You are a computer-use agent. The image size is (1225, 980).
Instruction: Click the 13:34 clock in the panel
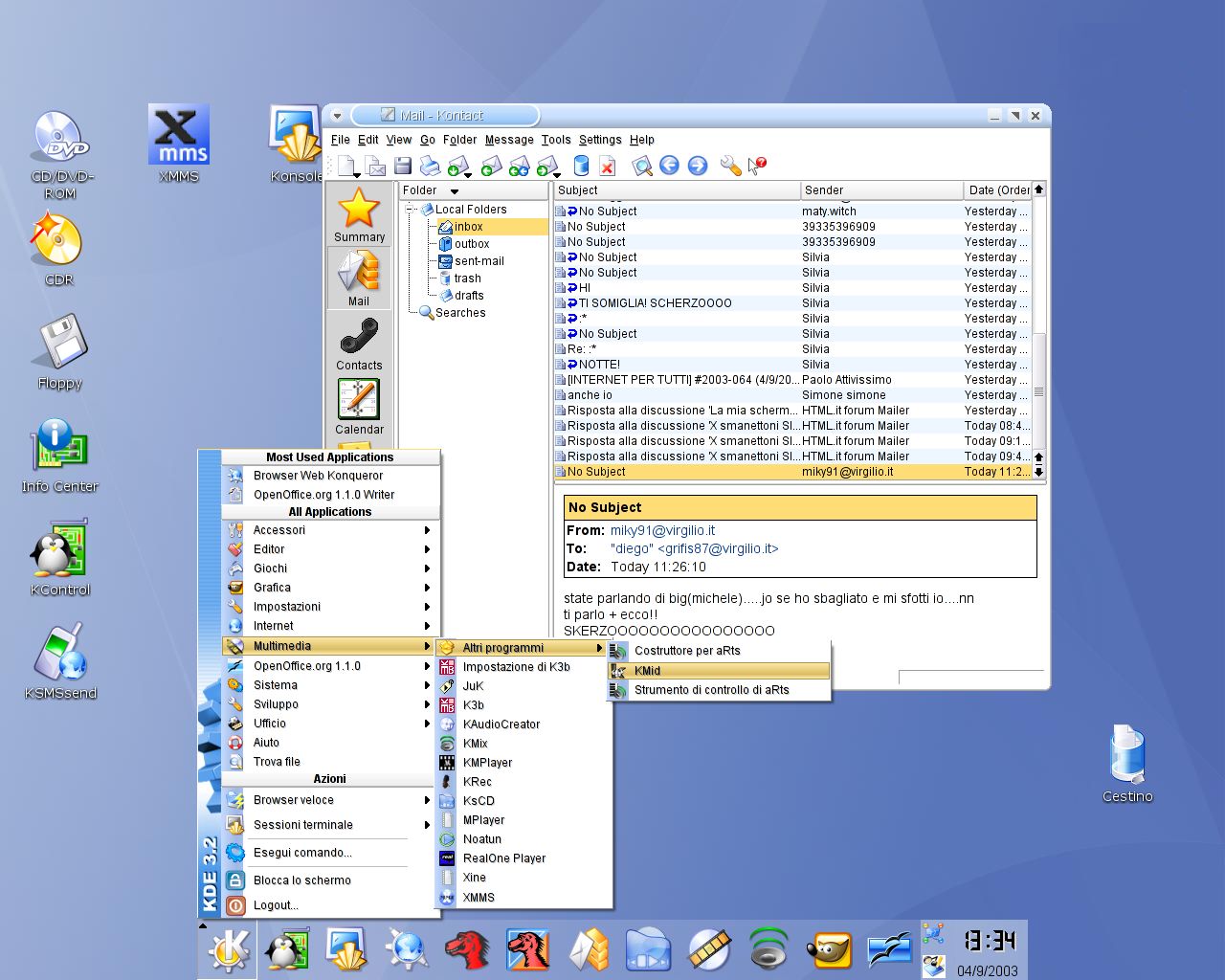pos(989,941)
